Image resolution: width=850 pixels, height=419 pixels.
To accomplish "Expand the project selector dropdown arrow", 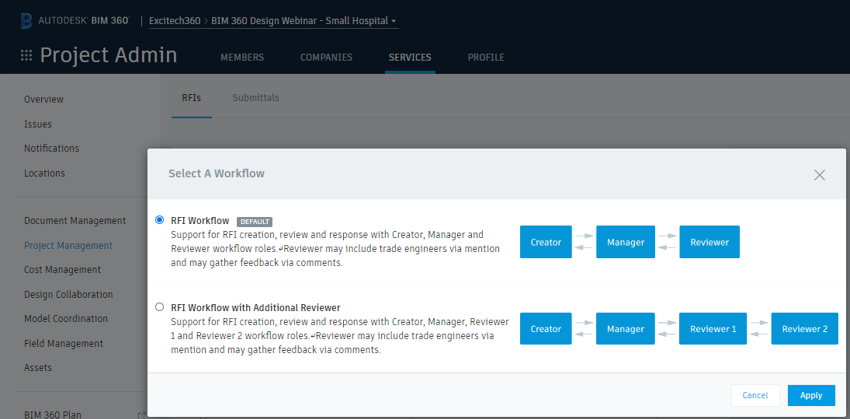I will 394,22.
